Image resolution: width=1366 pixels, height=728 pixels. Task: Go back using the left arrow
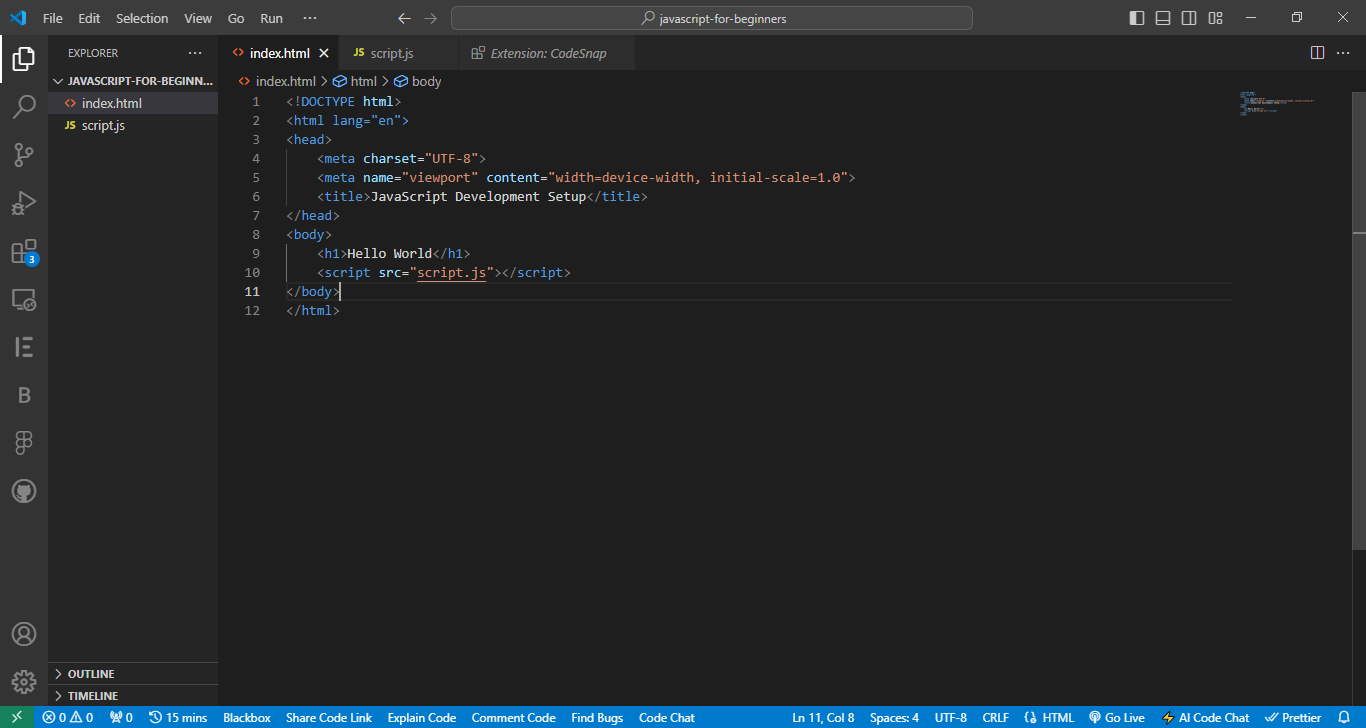404,18
